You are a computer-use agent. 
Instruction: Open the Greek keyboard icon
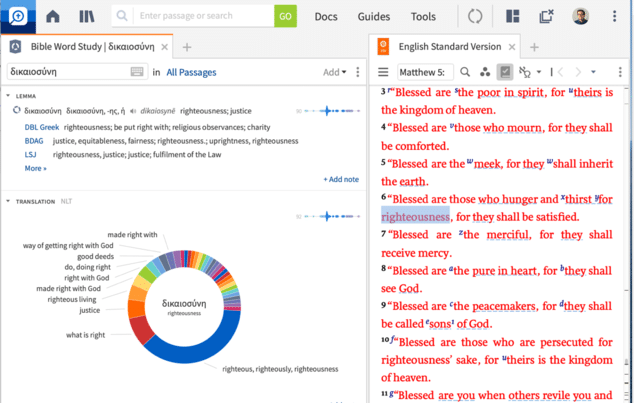click(x=137, y=72)
